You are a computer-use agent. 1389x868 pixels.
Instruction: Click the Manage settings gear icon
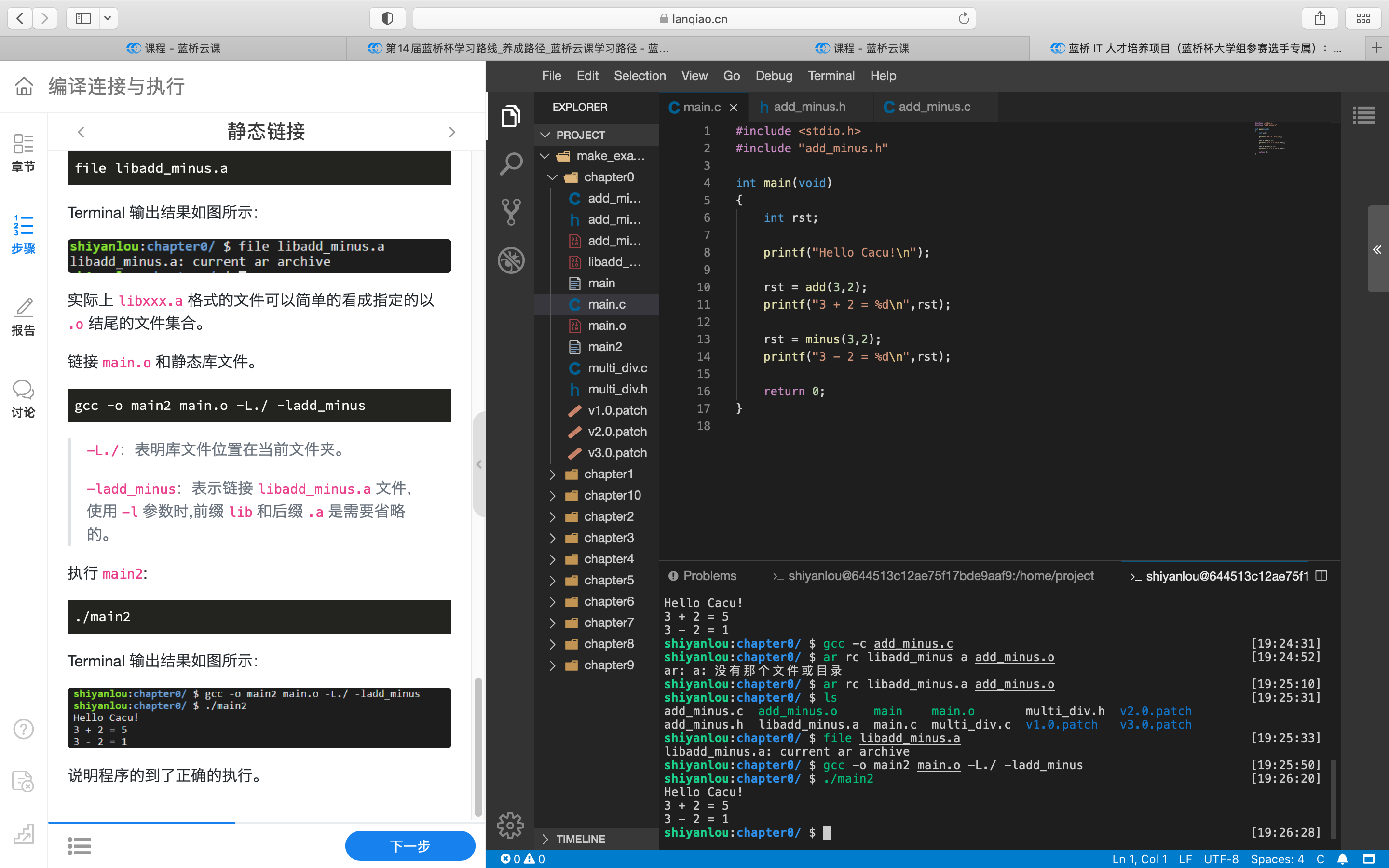510,825
